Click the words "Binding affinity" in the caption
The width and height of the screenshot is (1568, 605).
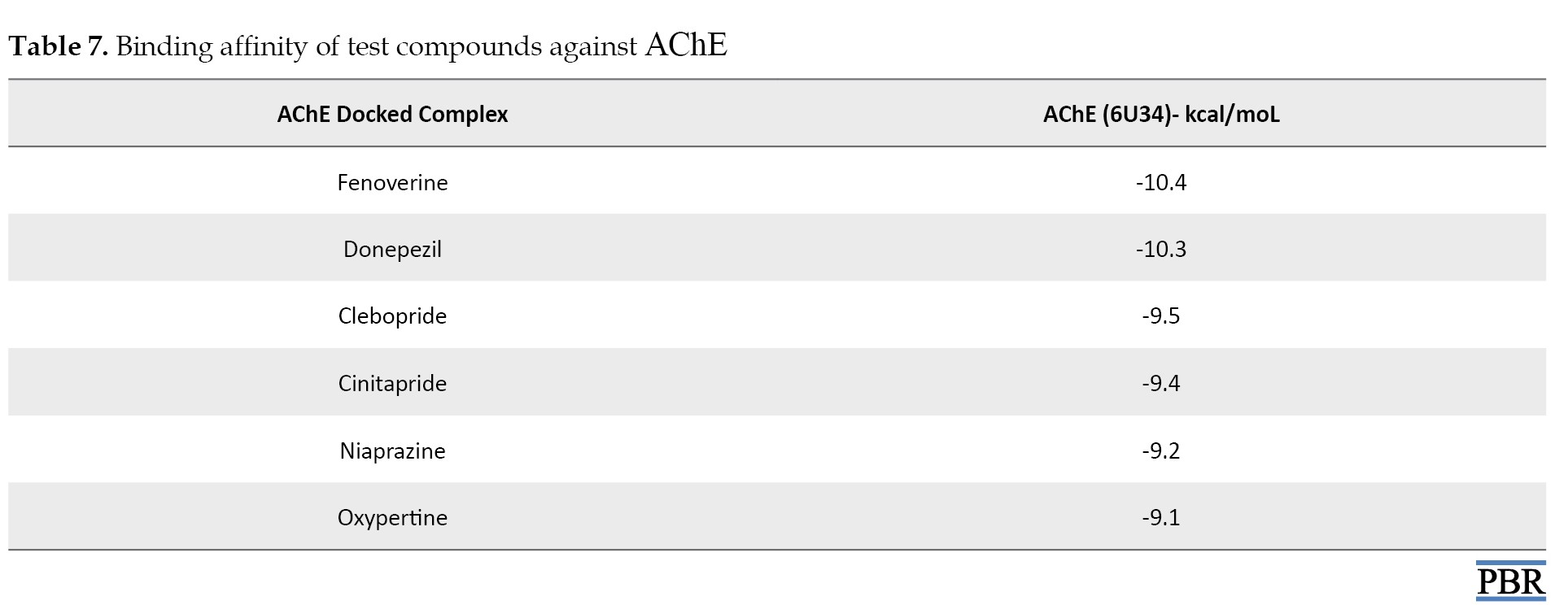tap(212, 46)
